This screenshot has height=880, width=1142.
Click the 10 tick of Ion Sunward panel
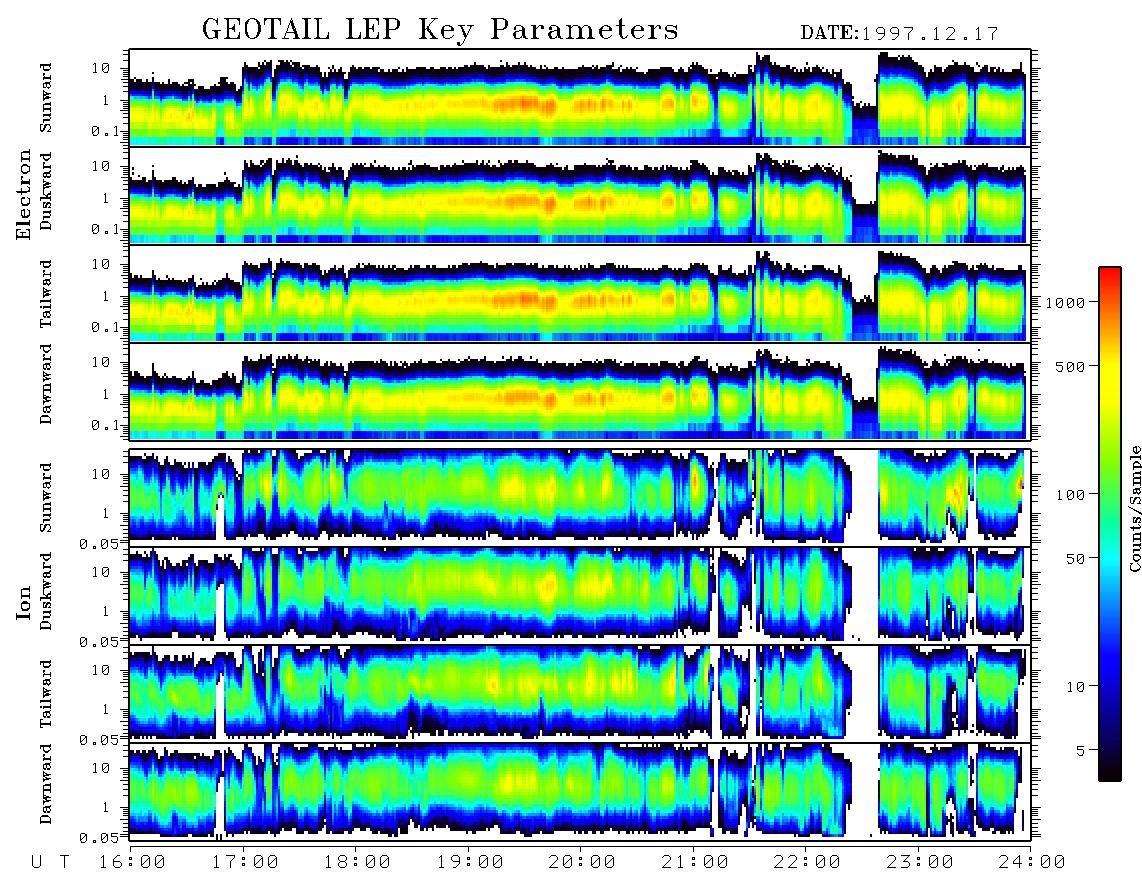tap(100, 474)
